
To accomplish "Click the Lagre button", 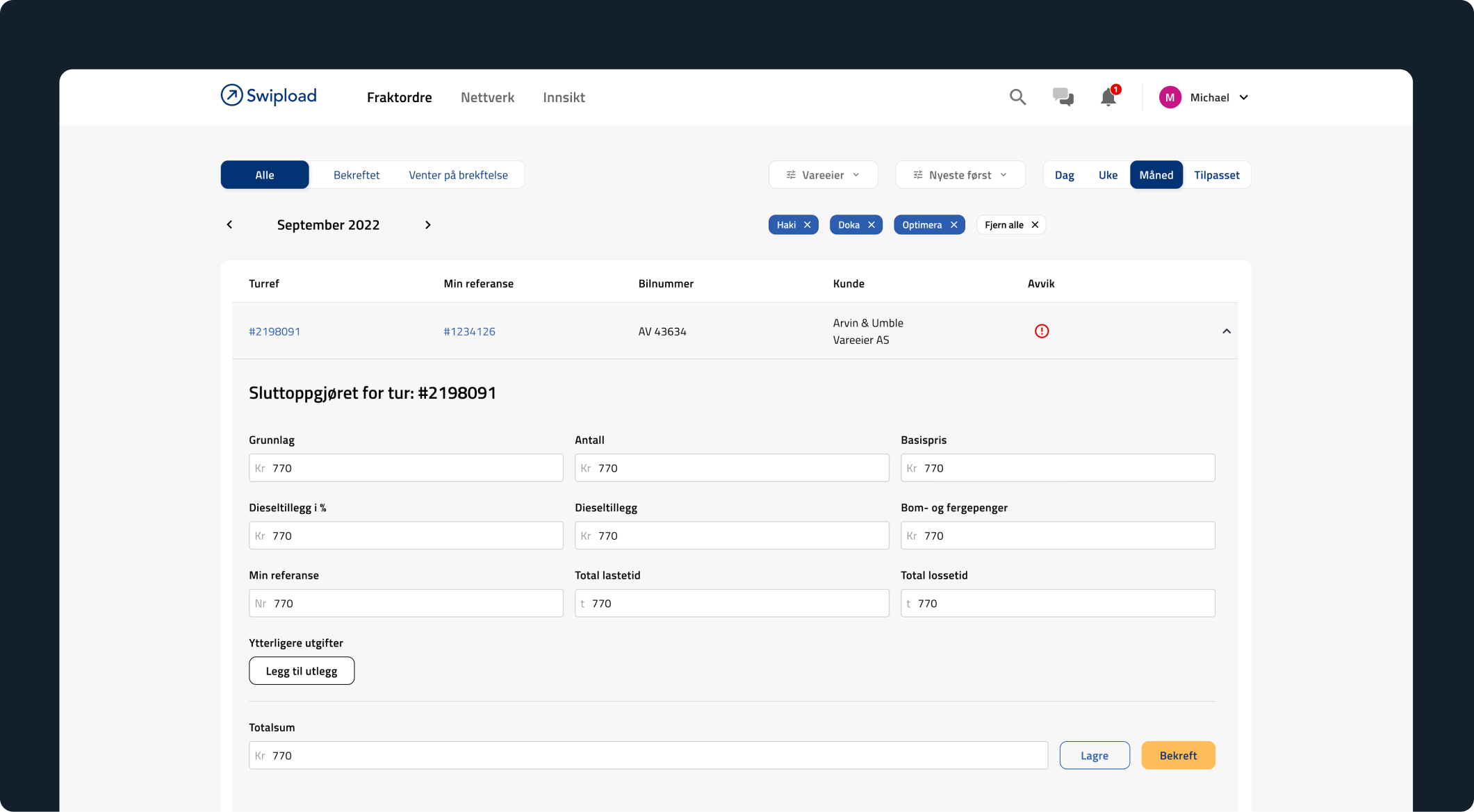I will pos(1095,756).
